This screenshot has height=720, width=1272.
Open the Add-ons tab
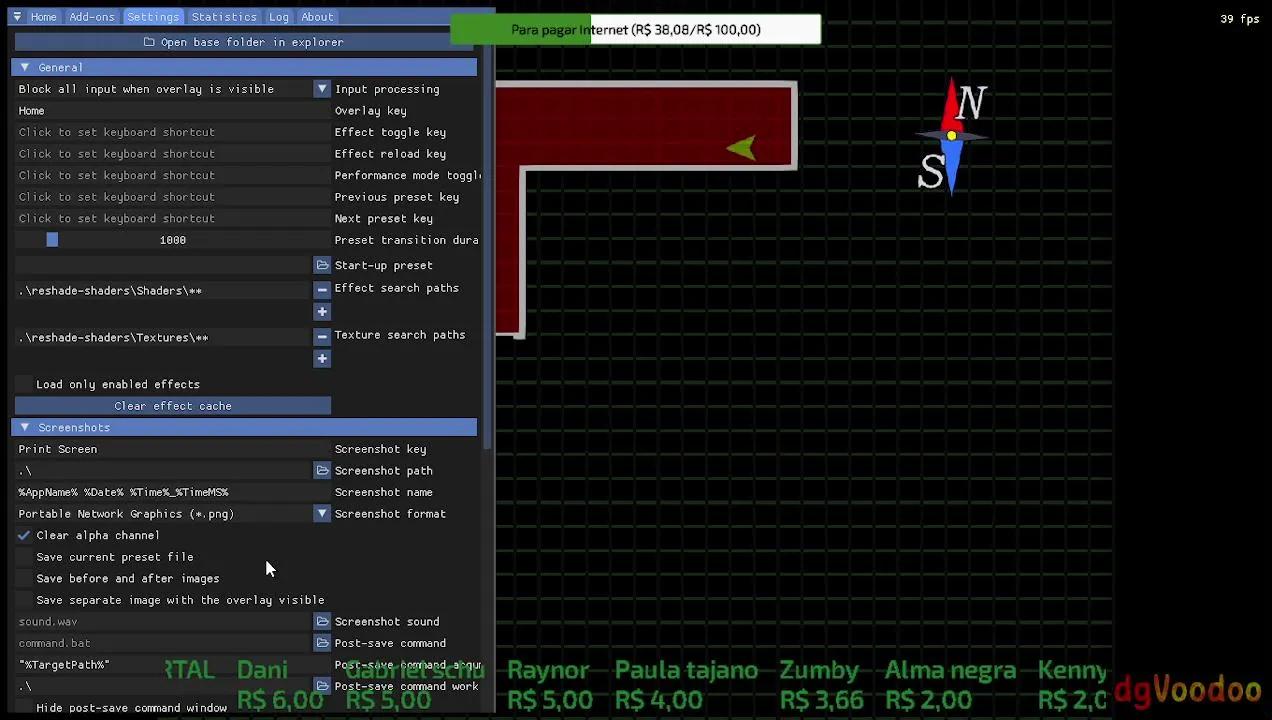(x=92, y=17)
